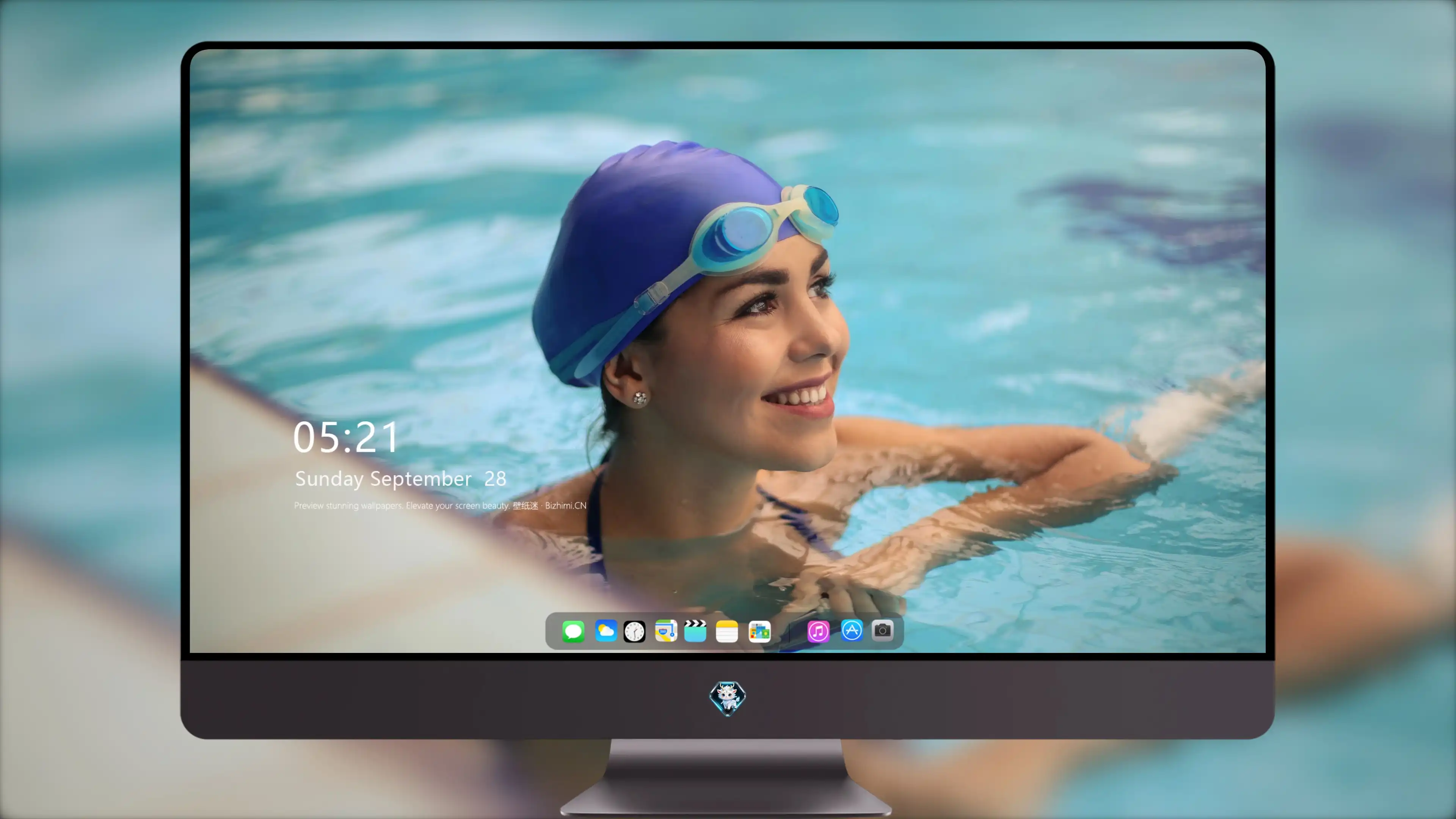Open the blue App Store icon

coord(852,630)
